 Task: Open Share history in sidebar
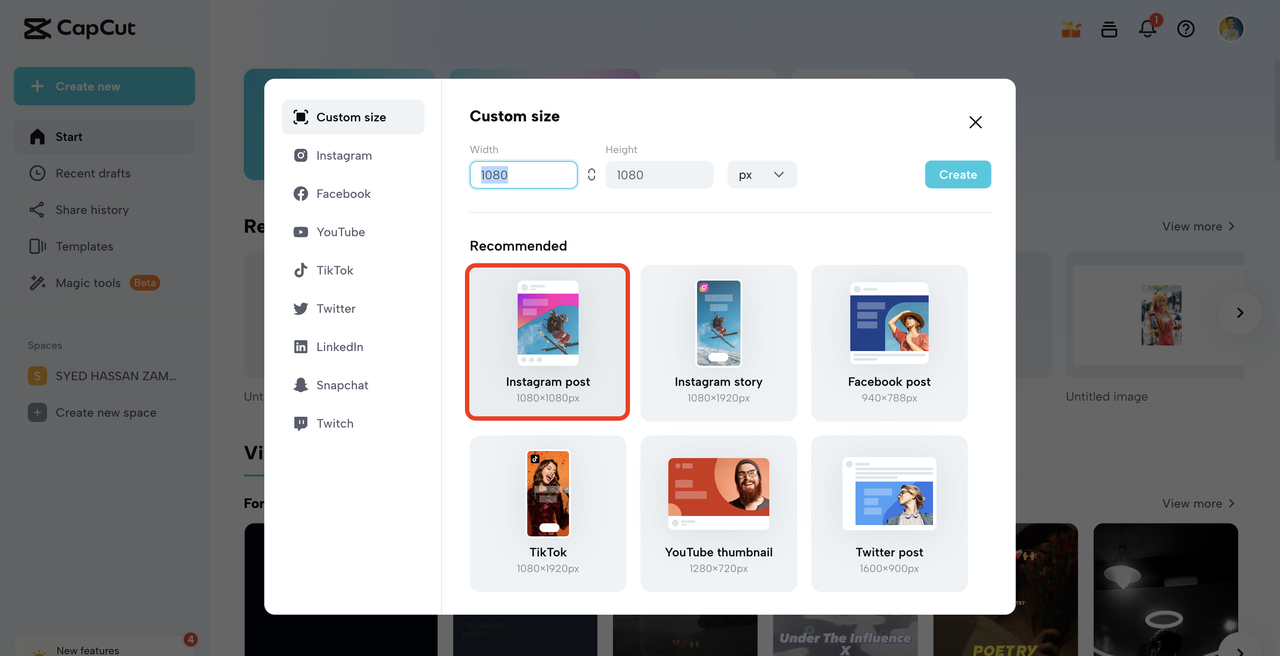point(104,210)
